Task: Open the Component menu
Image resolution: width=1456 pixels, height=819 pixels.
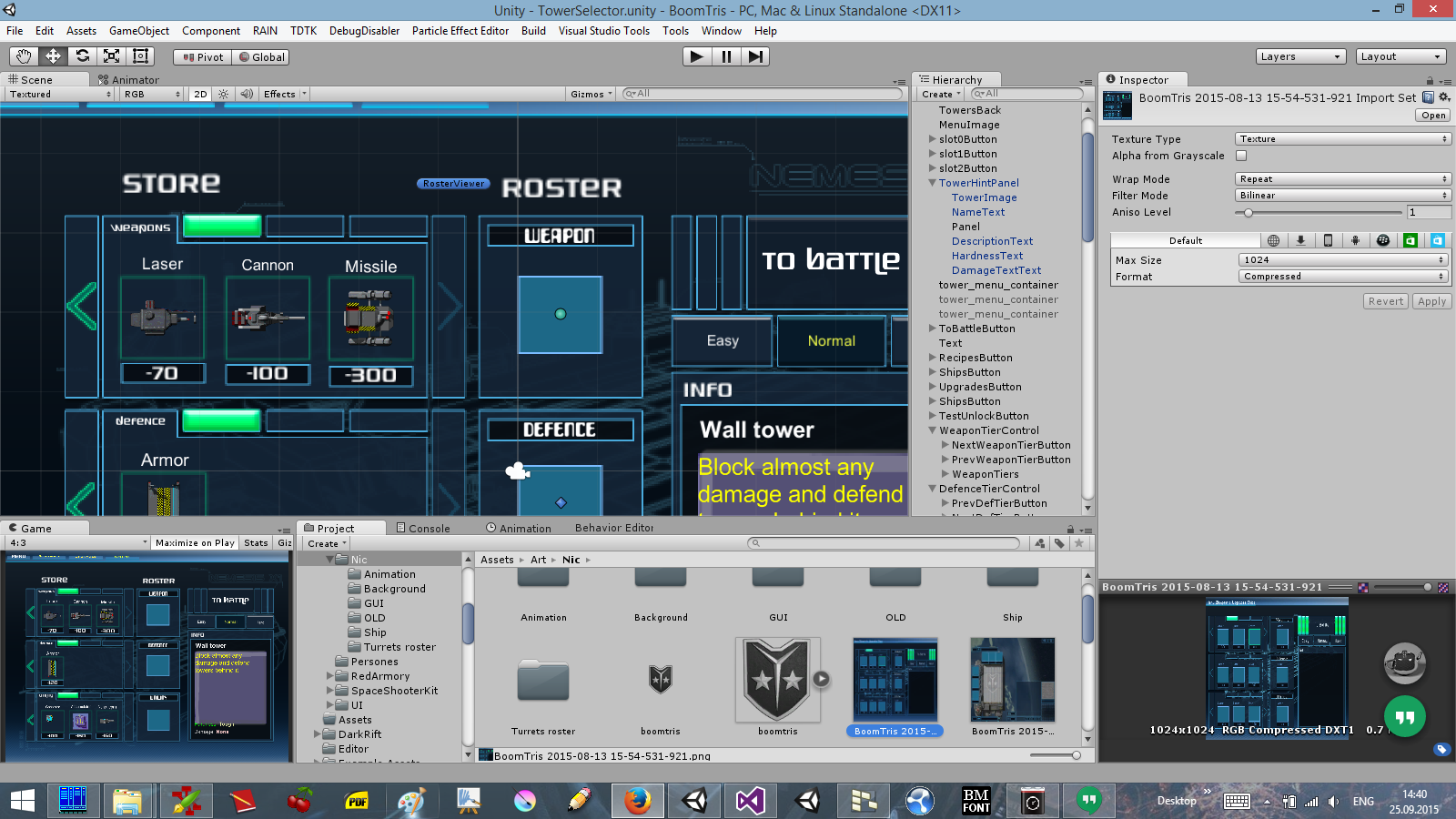Action: (x=211, y=31)
